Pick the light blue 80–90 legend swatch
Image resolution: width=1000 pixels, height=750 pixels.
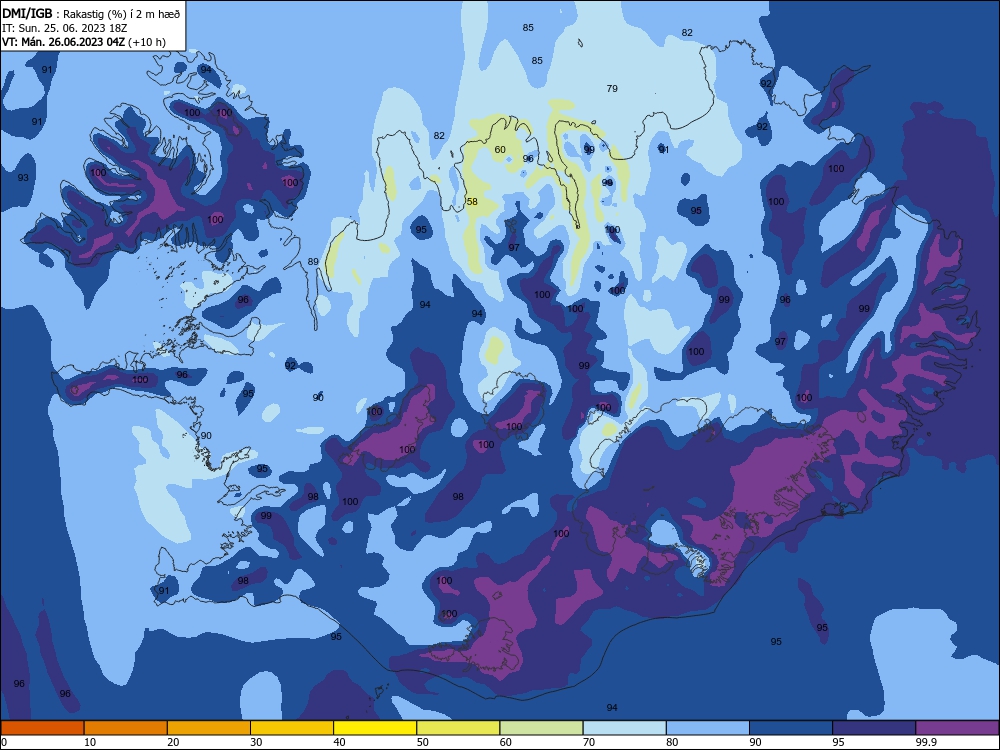(708, 728)
